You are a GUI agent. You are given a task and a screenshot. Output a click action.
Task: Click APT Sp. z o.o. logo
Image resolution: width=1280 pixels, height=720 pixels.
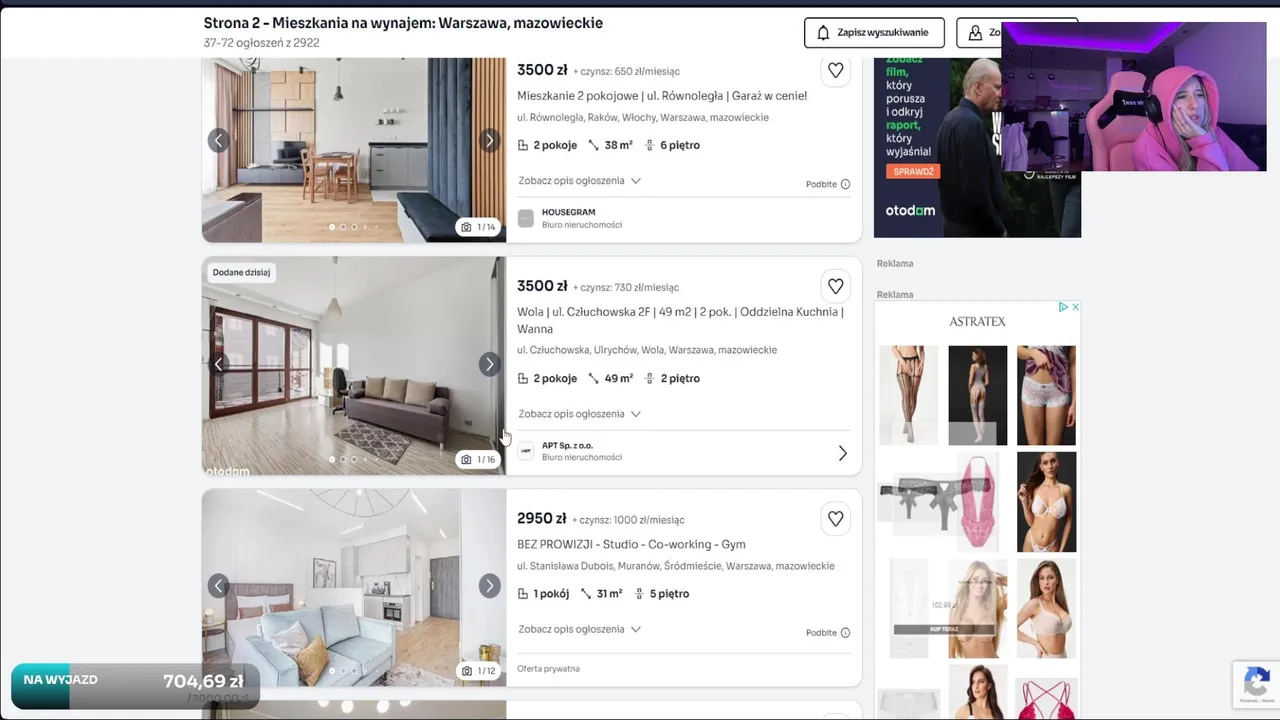pyautogui.click(x=525, y=451)
